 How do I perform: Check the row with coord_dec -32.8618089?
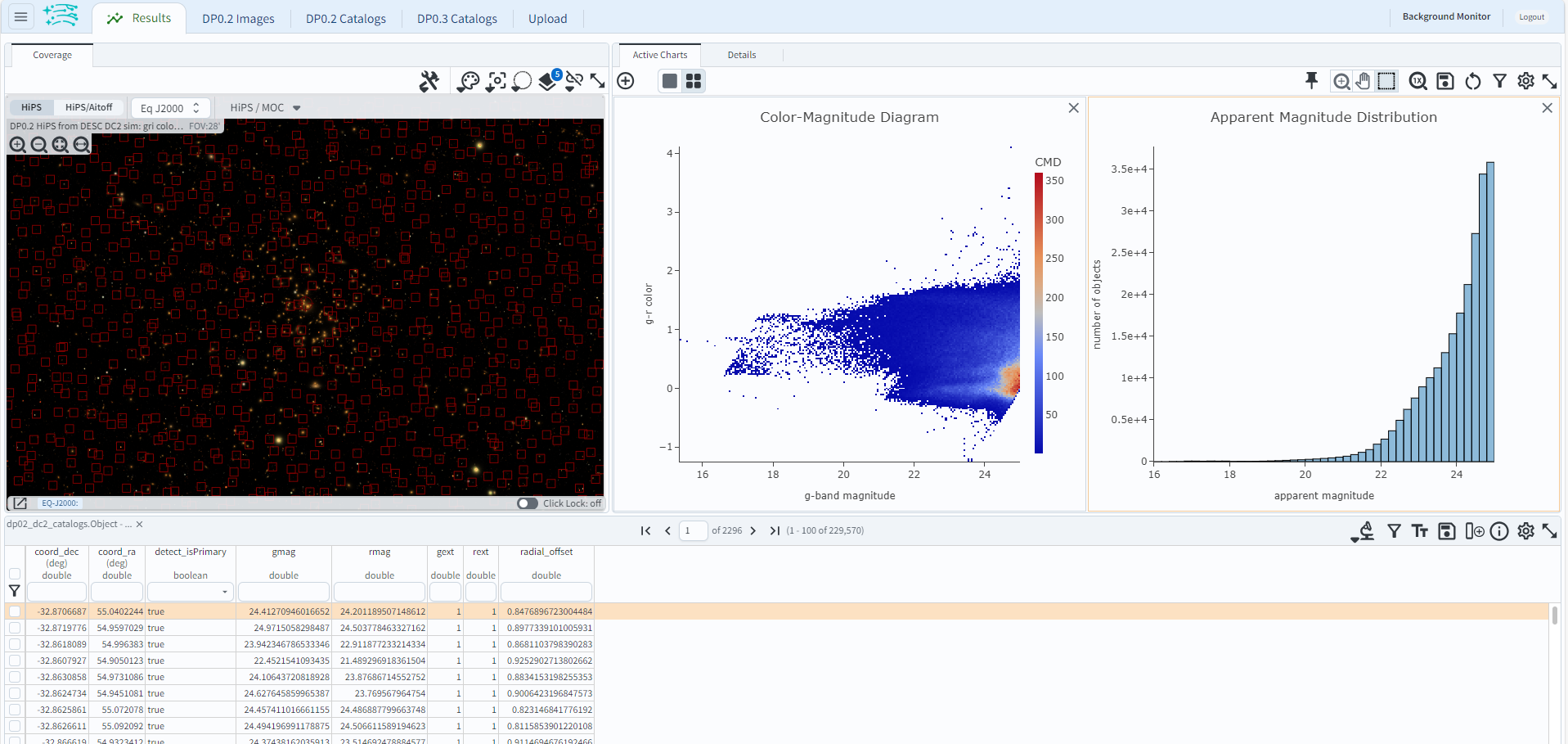coord(15,644)
